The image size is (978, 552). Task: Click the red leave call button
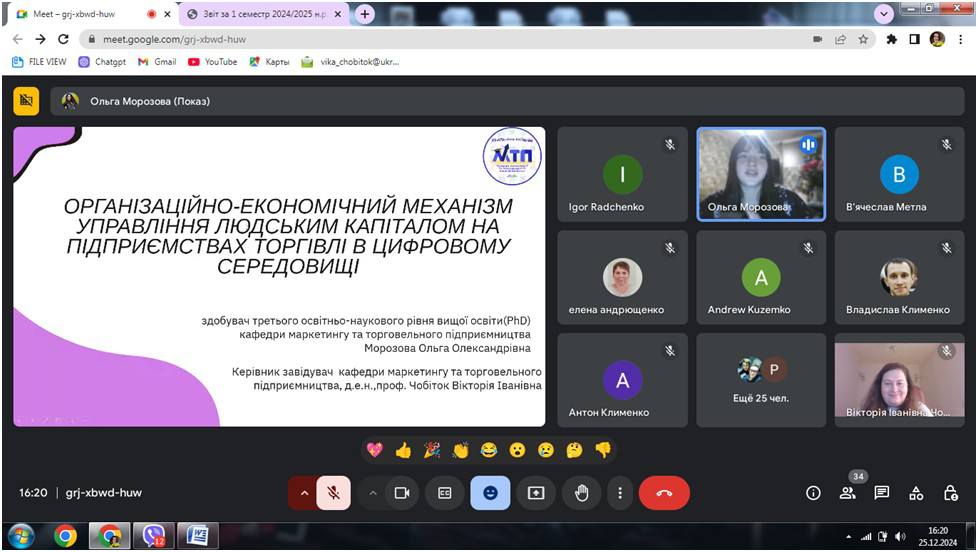(x=664, y=493)
